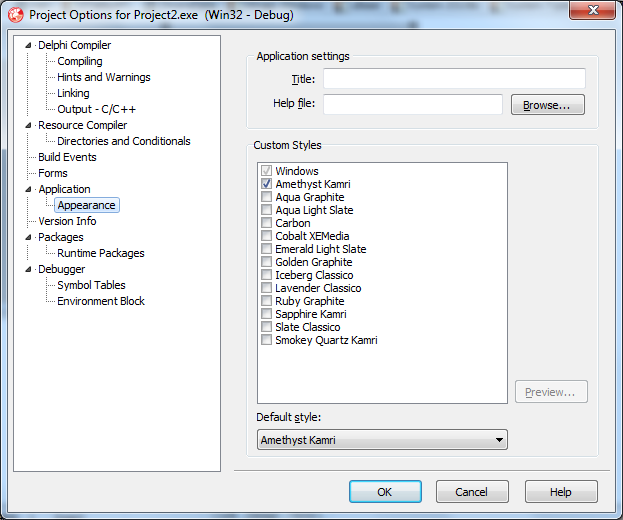
Task: Select the Debugger tree item
Action: pyautogui.click(x=62, y=269)
